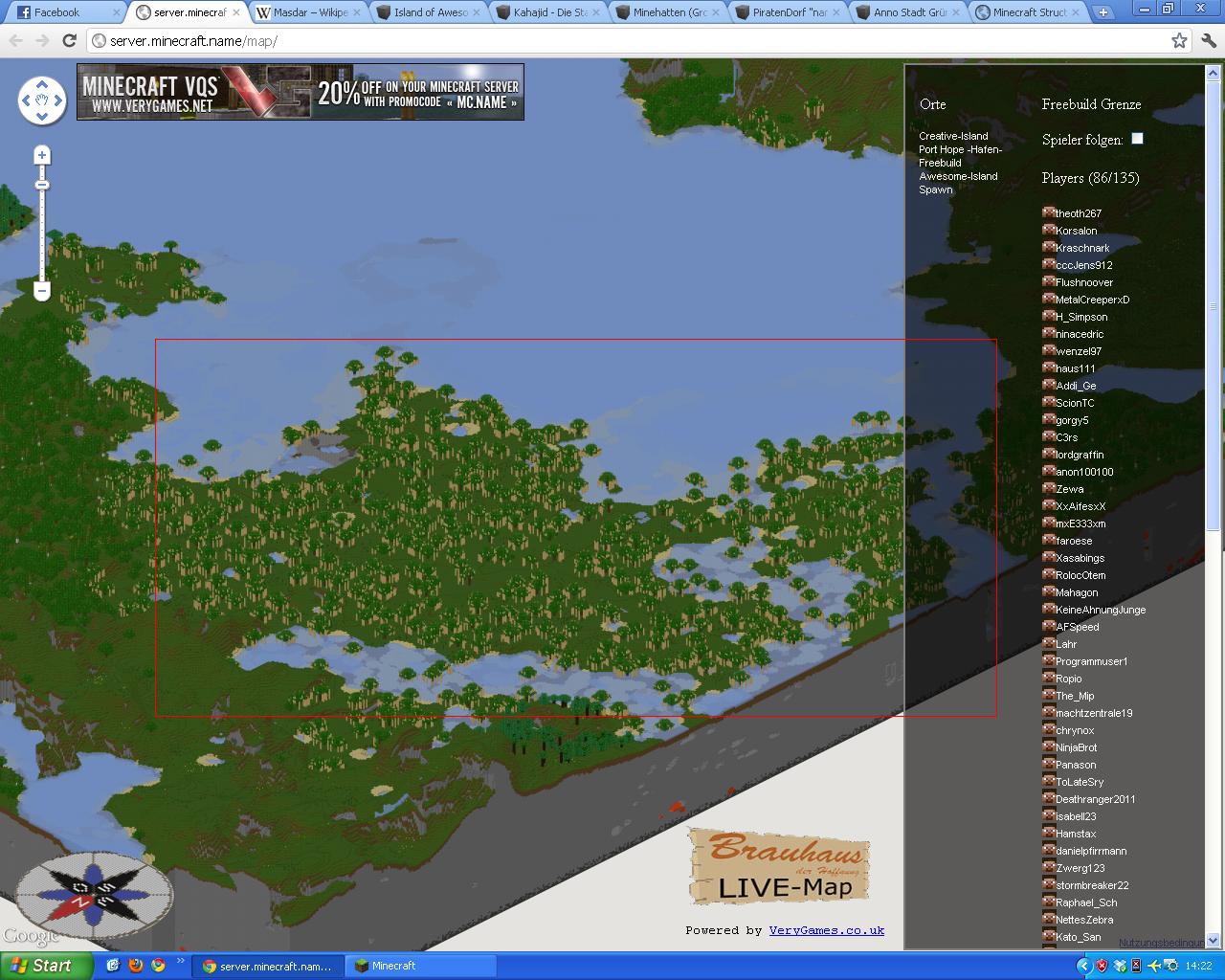Open the Windows Start menu
The width and height of the screenshot is (1225, 980).
click(x=46, y=966)
